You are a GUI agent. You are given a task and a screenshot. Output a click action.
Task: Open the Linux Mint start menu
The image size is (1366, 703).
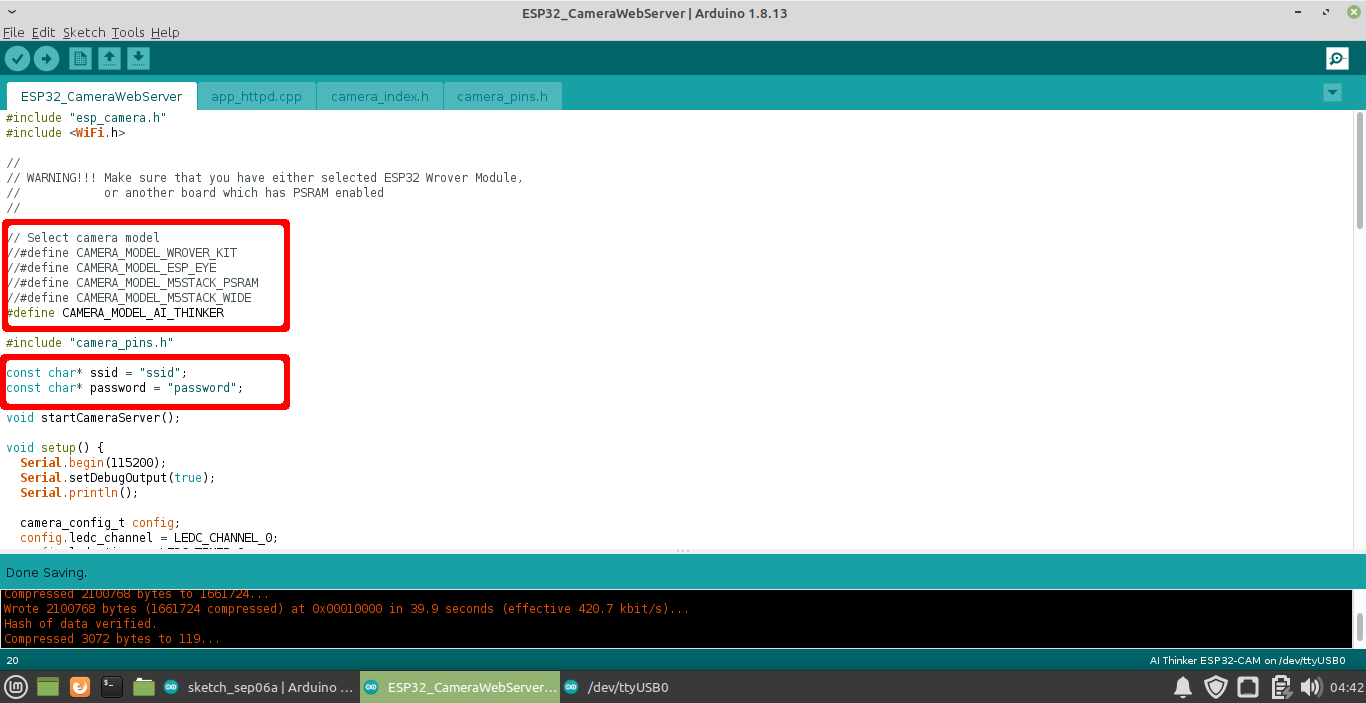(16, 687)
